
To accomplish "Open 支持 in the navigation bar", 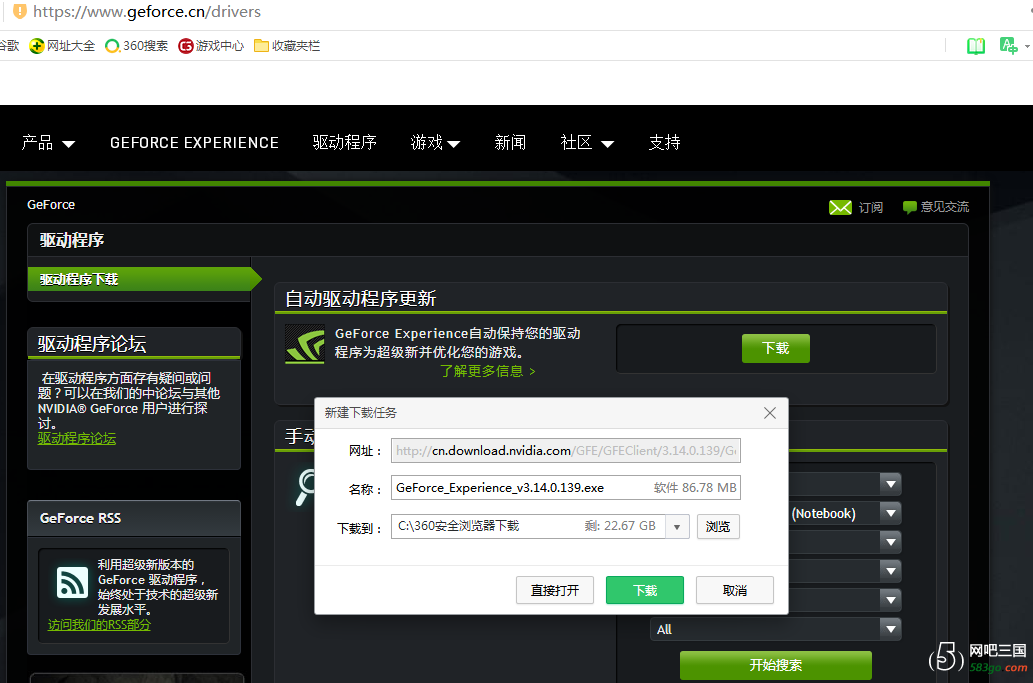I will coord(664,142).
